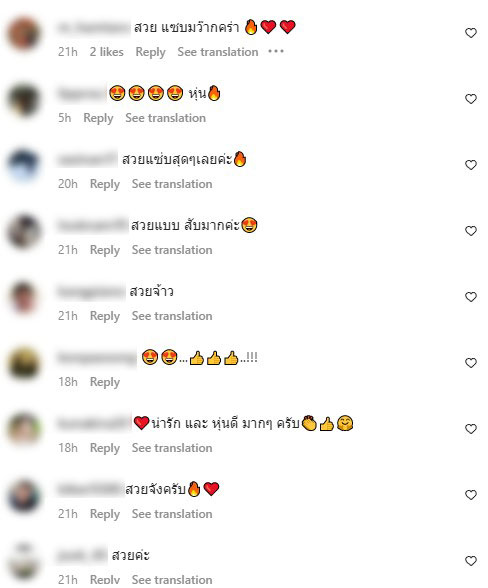488x588 pixels.
Task: See translation of the สวยจ้าว comment
Action: [x=172, y=316]
